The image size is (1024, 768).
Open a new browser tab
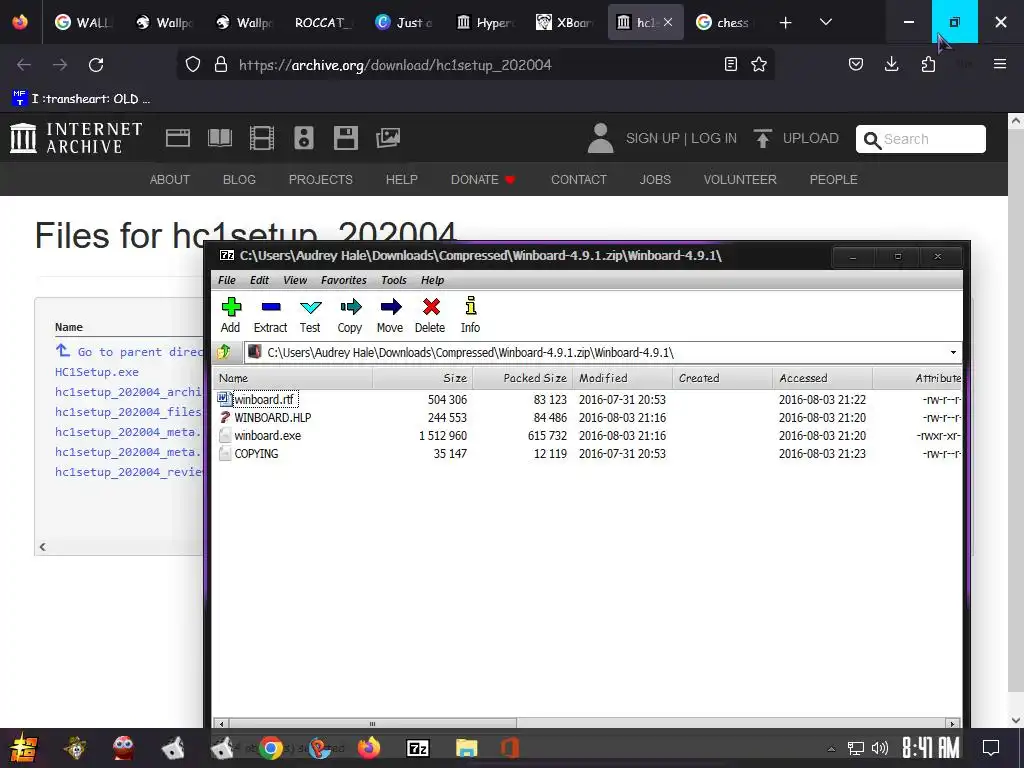tap(786, 22)
